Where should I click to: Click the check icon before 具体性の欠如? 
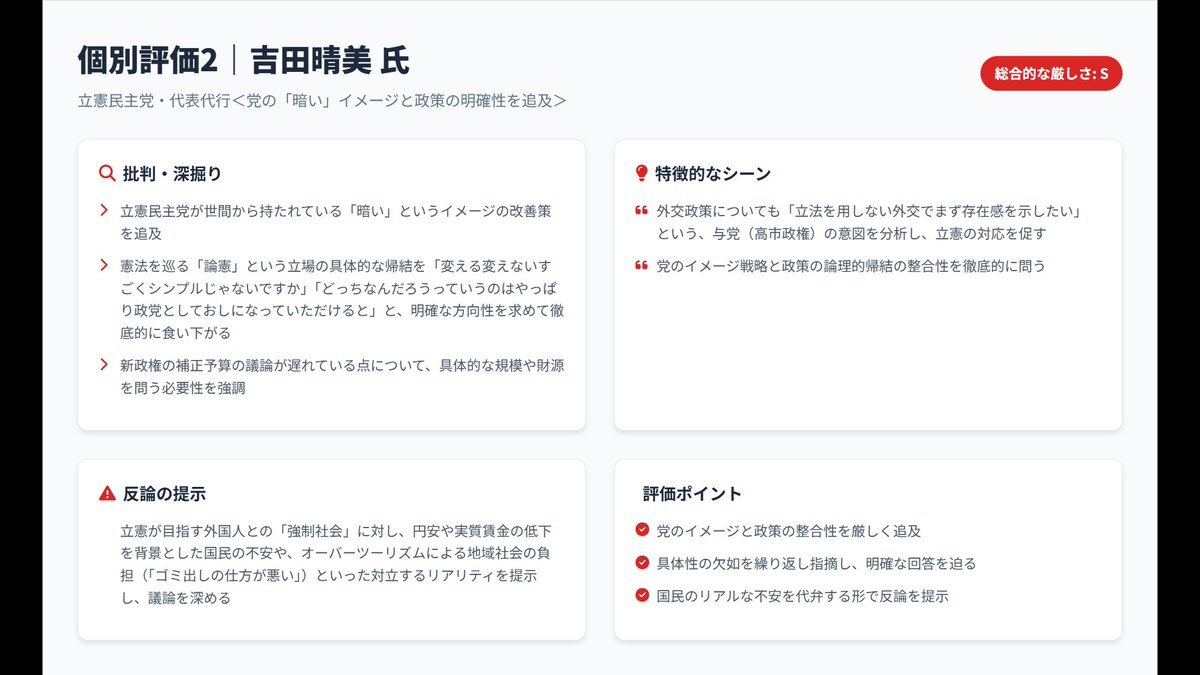coord(642,562)
